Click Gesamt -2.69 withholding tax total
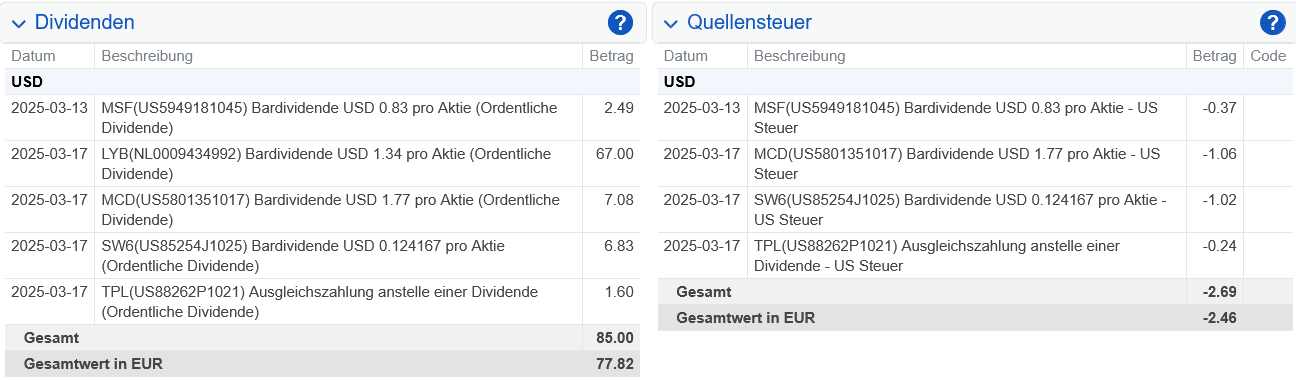This screenshot has width=1296, height=380. coord(975,291)
